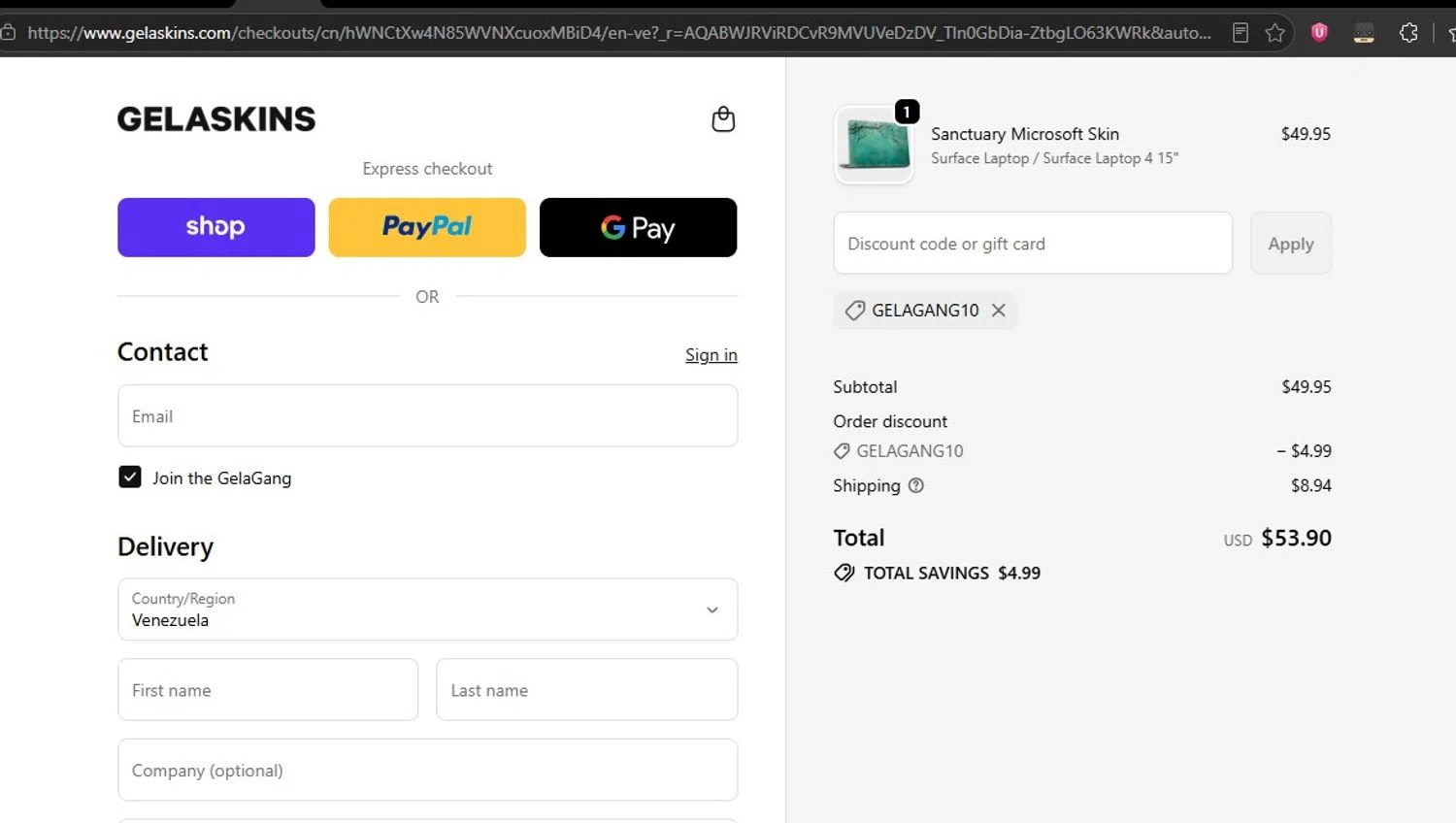This screenshot has height=823, width=1456.
Task: Click the tag icon on the GELAGANG10 chip
Action: 854,311
